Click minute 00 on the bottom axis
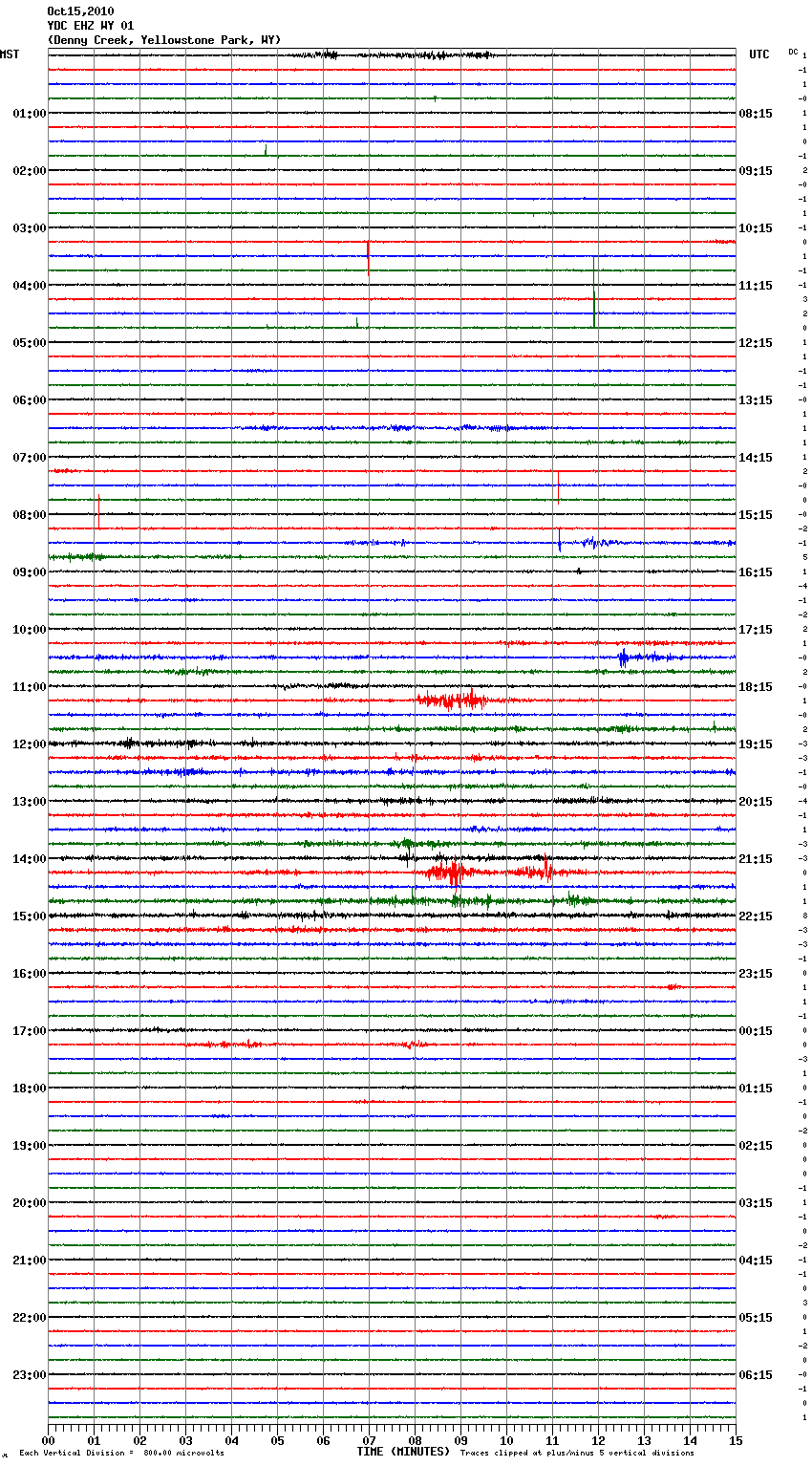The width and height of the screenshot is (812, 1466). (x=48, y=1440)
